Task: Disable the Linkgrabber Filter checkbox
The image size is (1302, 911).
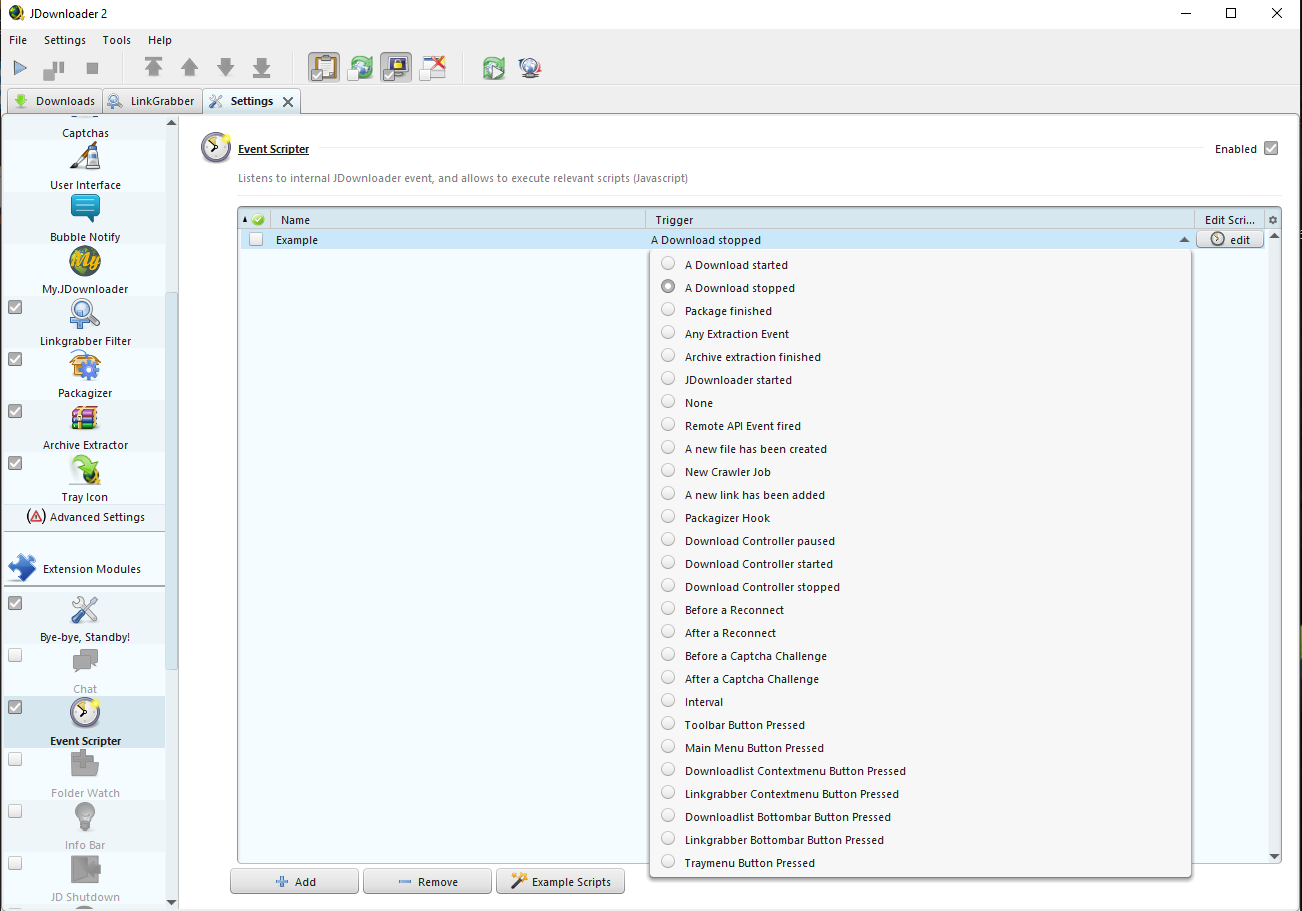Action: tap(15, 307)
